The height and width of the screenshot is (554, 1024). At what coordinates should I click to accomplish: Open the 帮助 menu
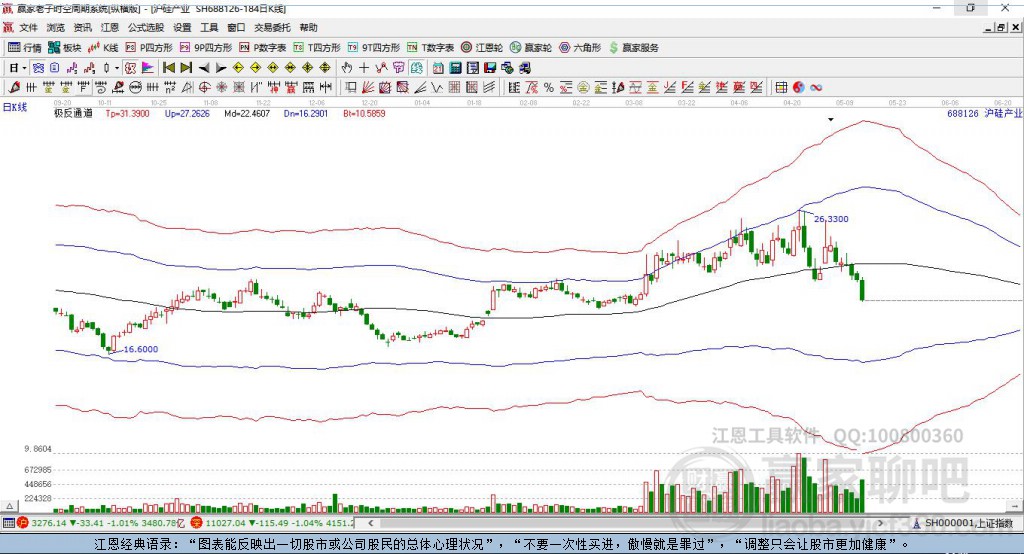(x=308, y=27)
